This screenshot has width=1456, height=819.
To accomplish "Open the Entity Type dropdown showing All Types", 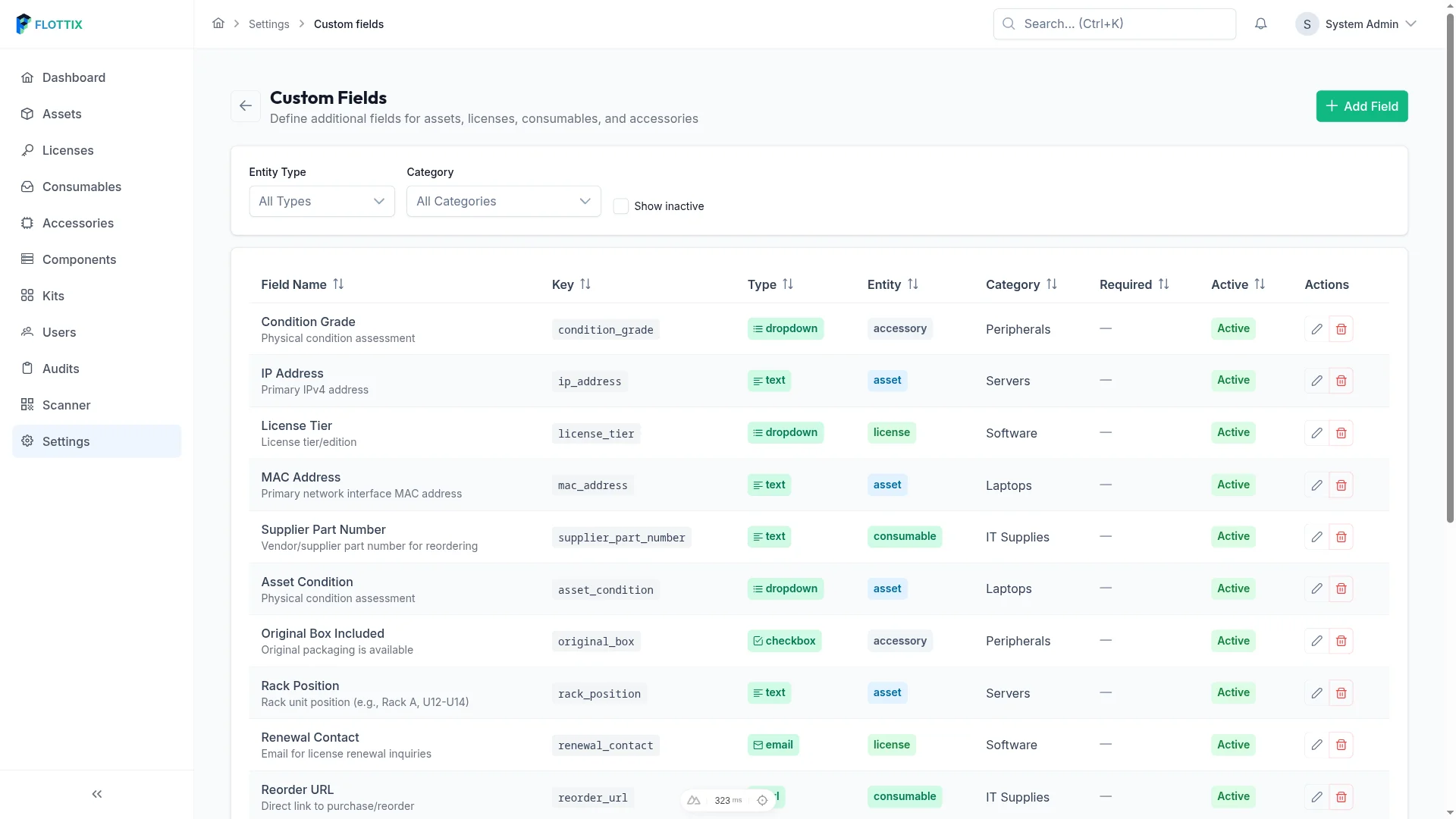I will tap(322, 201).
